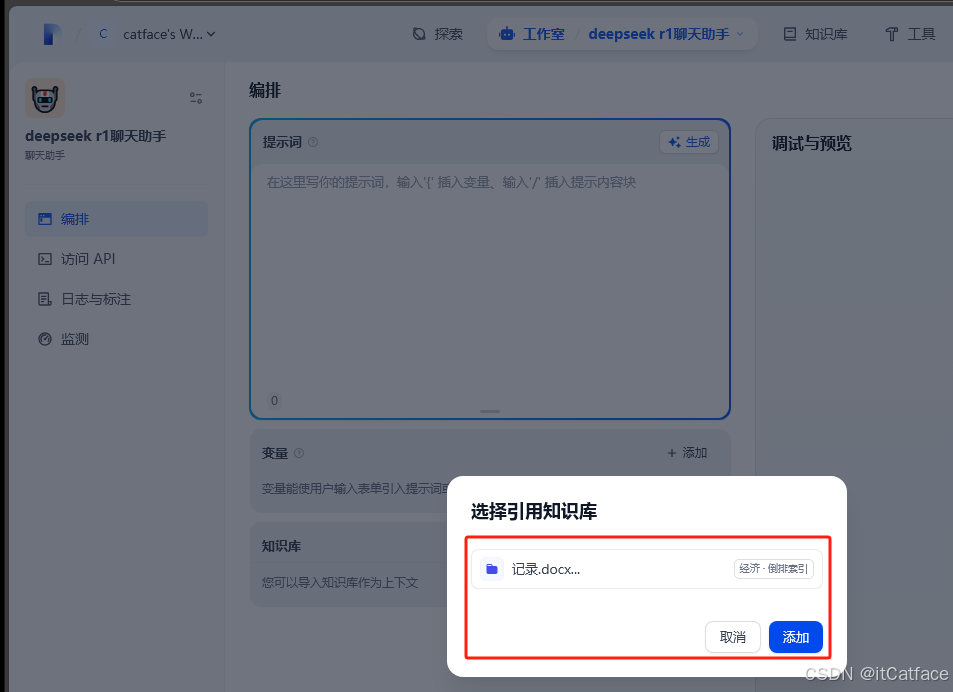Click the help icon beside 变量
This screenshot has width=953, height=692.
pos(299,453)
